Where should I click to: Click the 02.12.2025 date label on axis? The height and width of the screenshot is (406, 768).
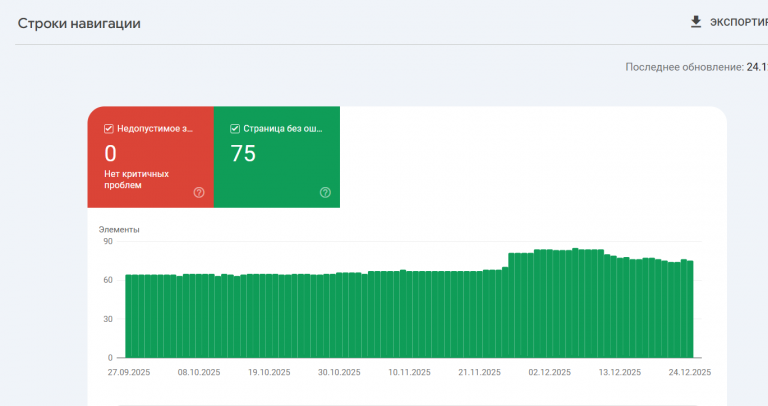550,372
